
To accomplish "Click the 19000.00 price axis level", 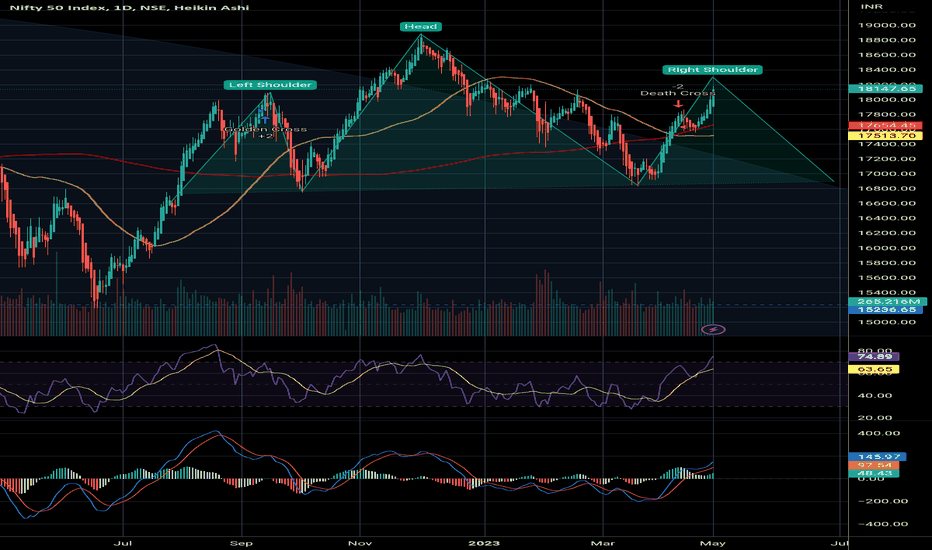I will point(887,25).
